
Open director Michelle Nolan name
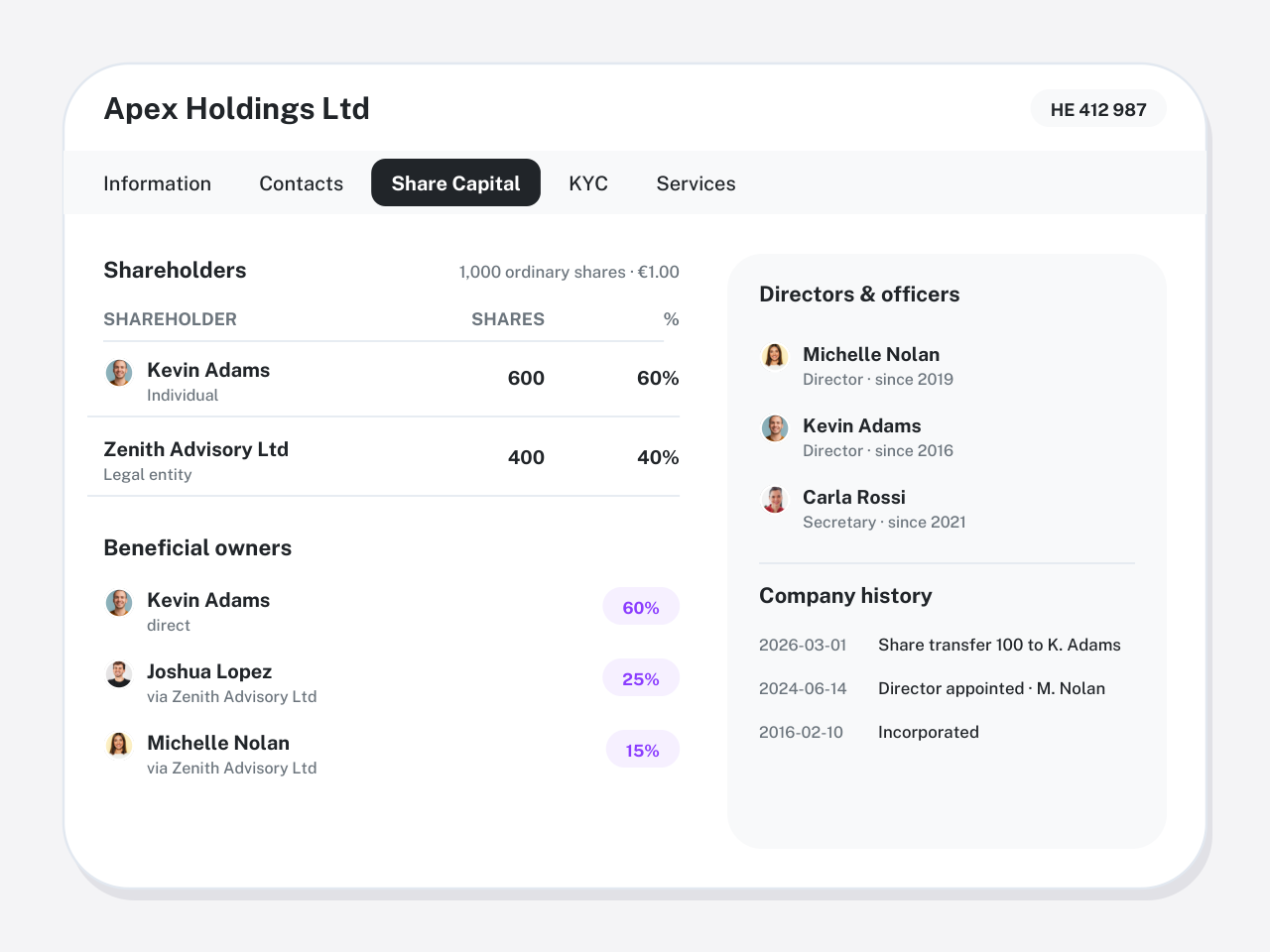pos(871,354)
